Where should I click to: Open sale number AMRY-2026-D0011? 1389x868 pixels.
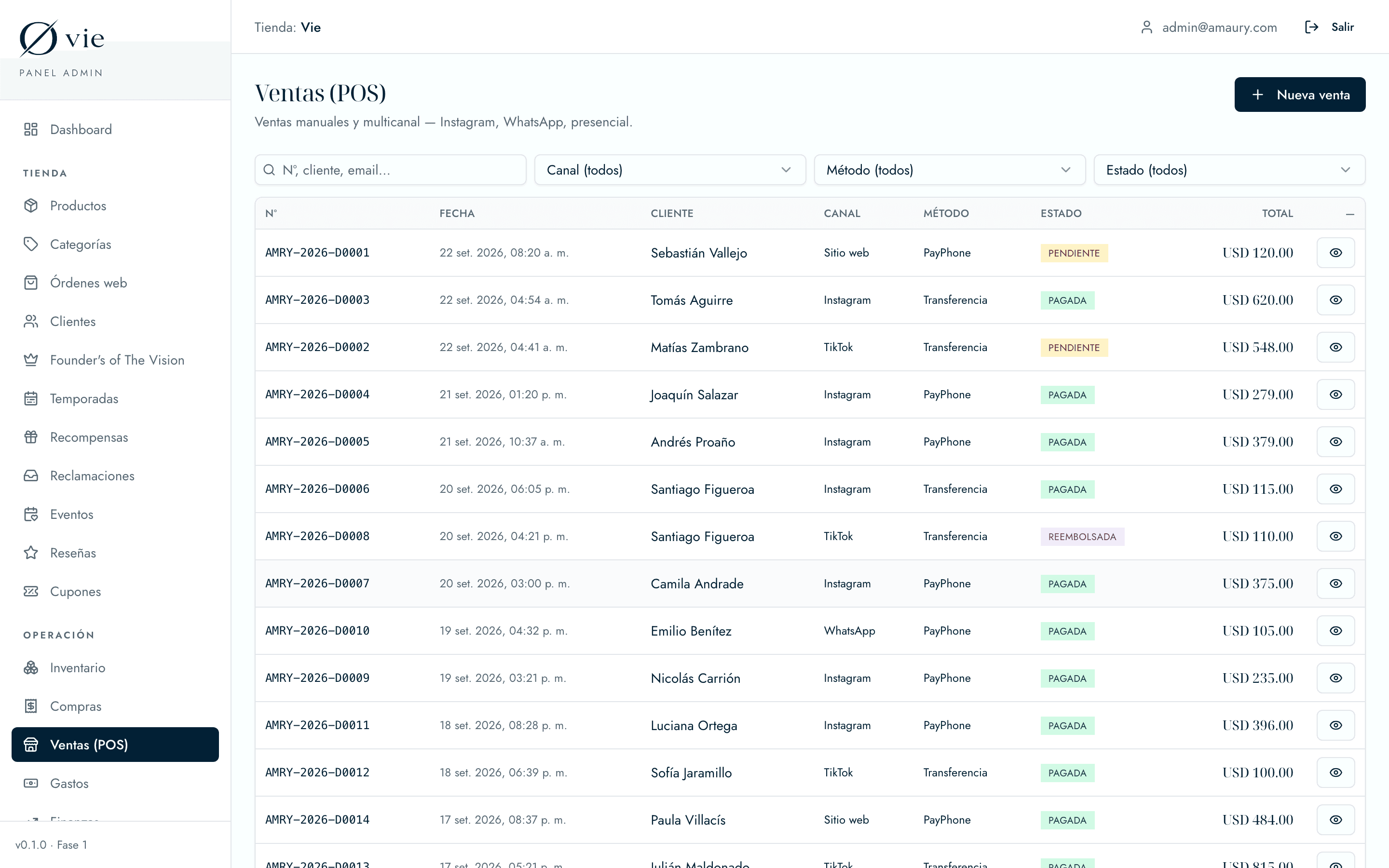pos(317,725)
